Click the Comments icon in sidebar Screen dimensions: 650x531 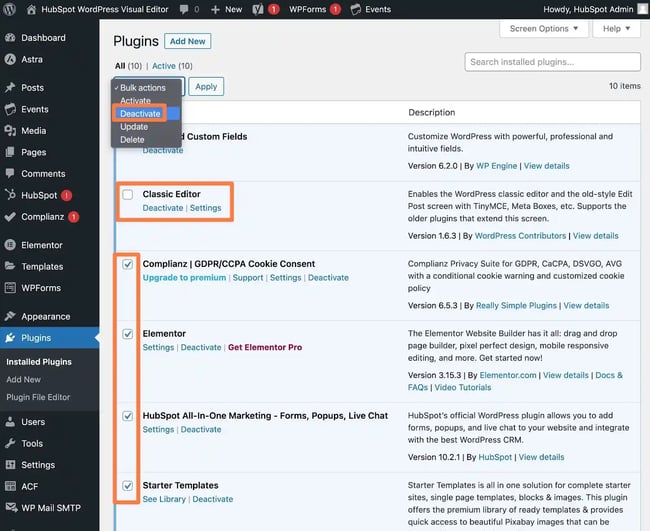(10, 173)
